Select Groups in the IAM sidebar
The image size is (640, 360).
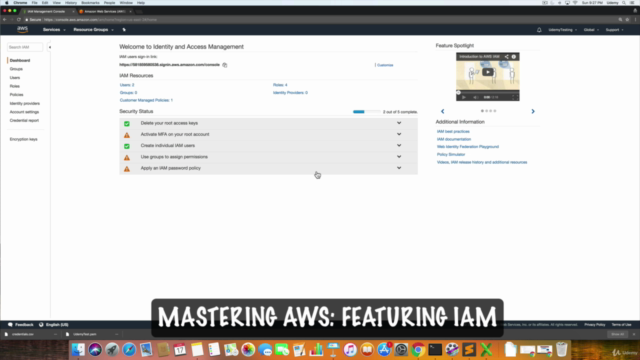(16, 69)
